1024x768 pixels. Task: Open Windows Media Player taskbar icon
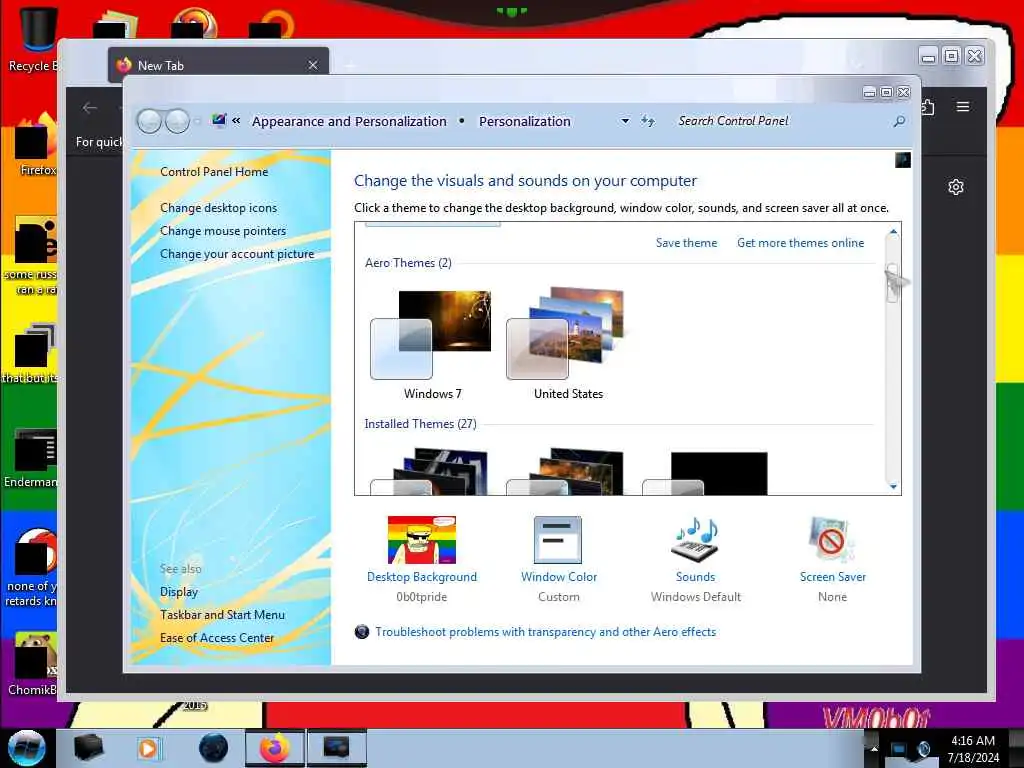[x=149, y=748]
